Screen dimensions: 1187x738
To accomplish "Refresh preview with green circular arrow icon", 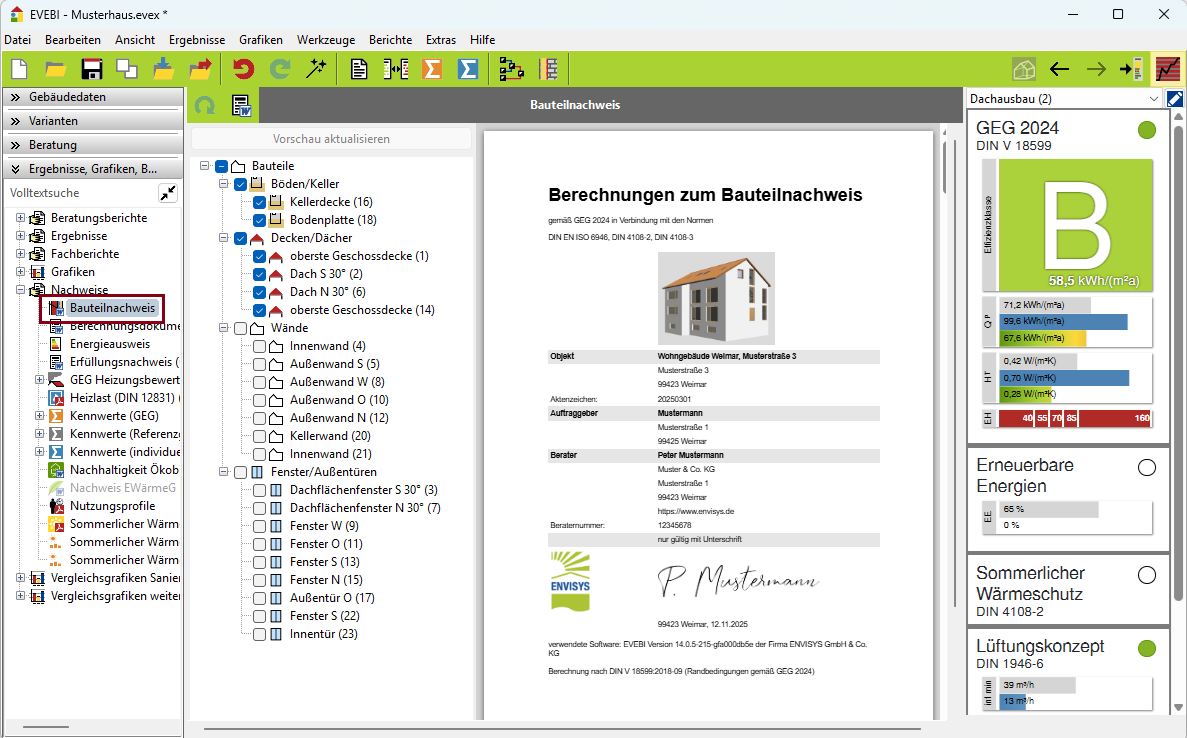I will point(205,104).
